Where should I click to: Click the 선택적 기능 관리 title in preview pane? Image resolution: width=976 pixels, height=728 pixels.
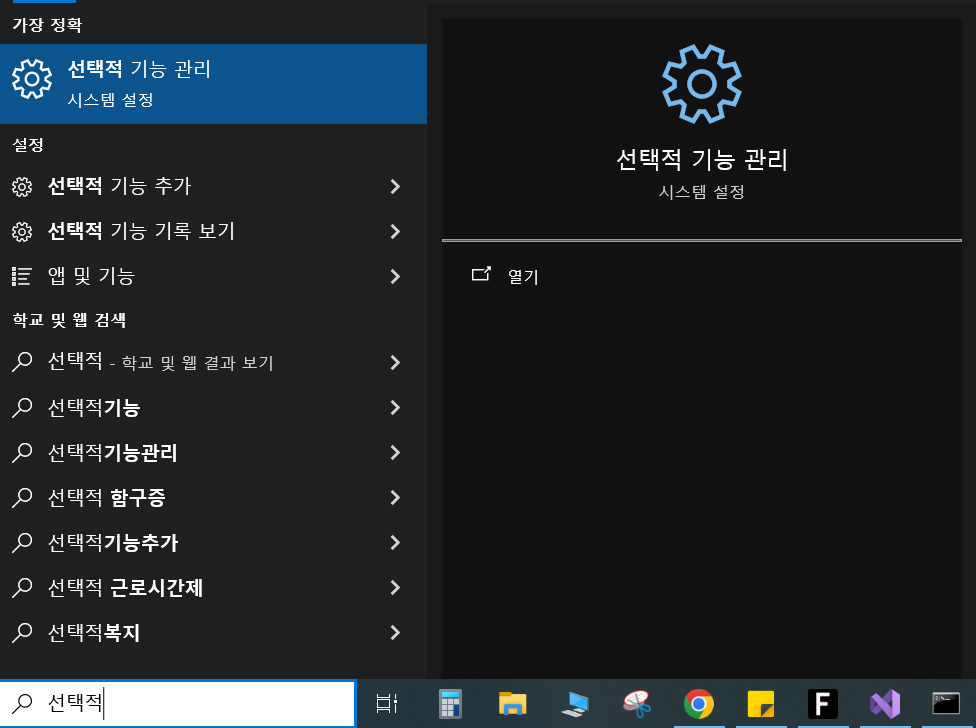coord(702,160)
